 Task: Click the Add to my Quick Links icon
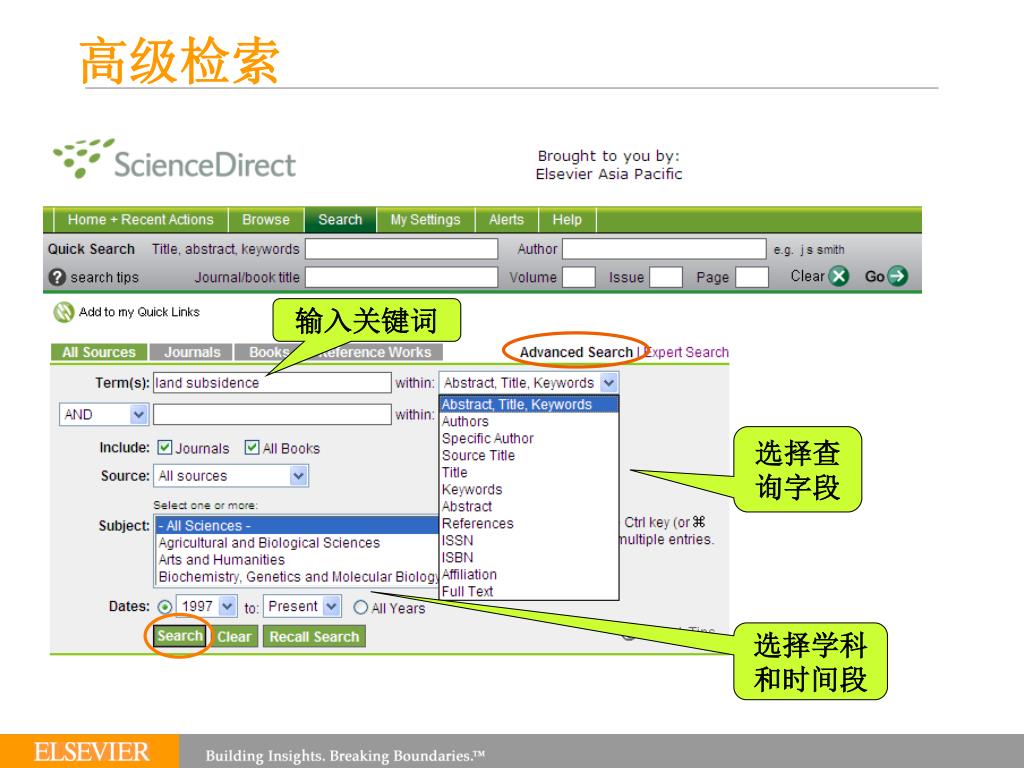click(x=63, y=312)
